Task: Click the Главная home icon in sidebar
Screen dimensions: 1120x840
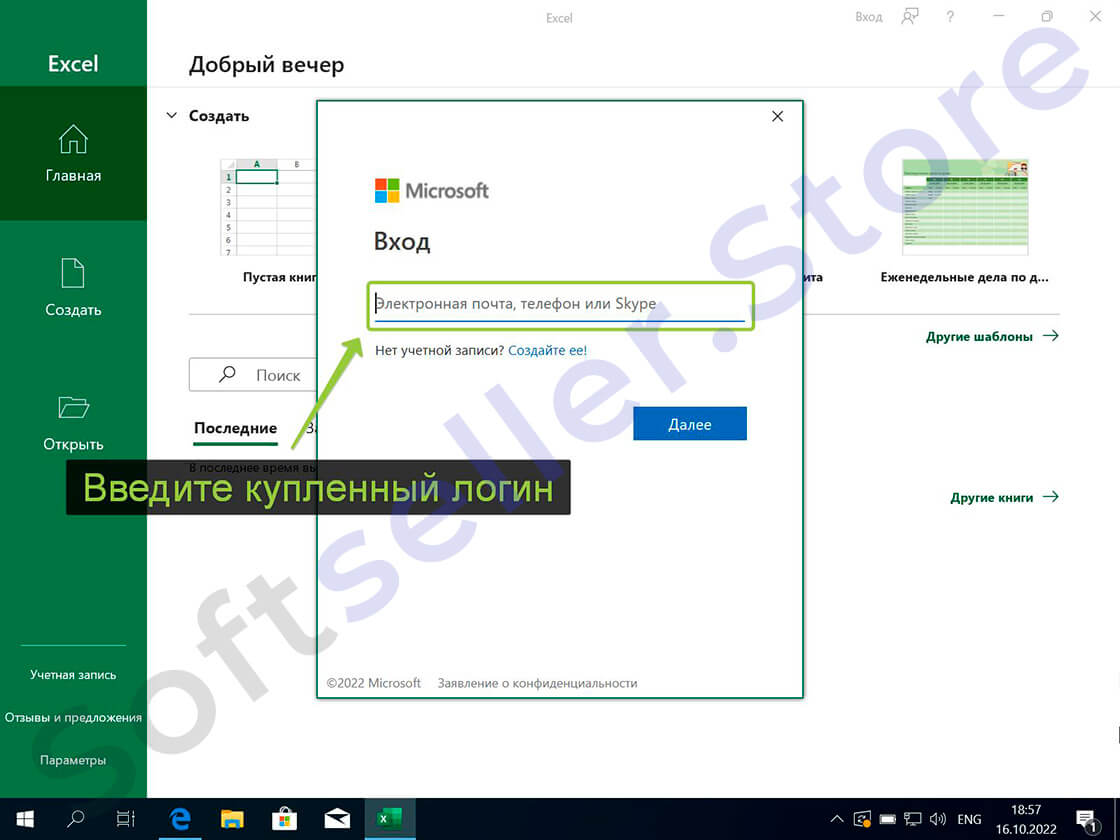Action: [73, 140]
